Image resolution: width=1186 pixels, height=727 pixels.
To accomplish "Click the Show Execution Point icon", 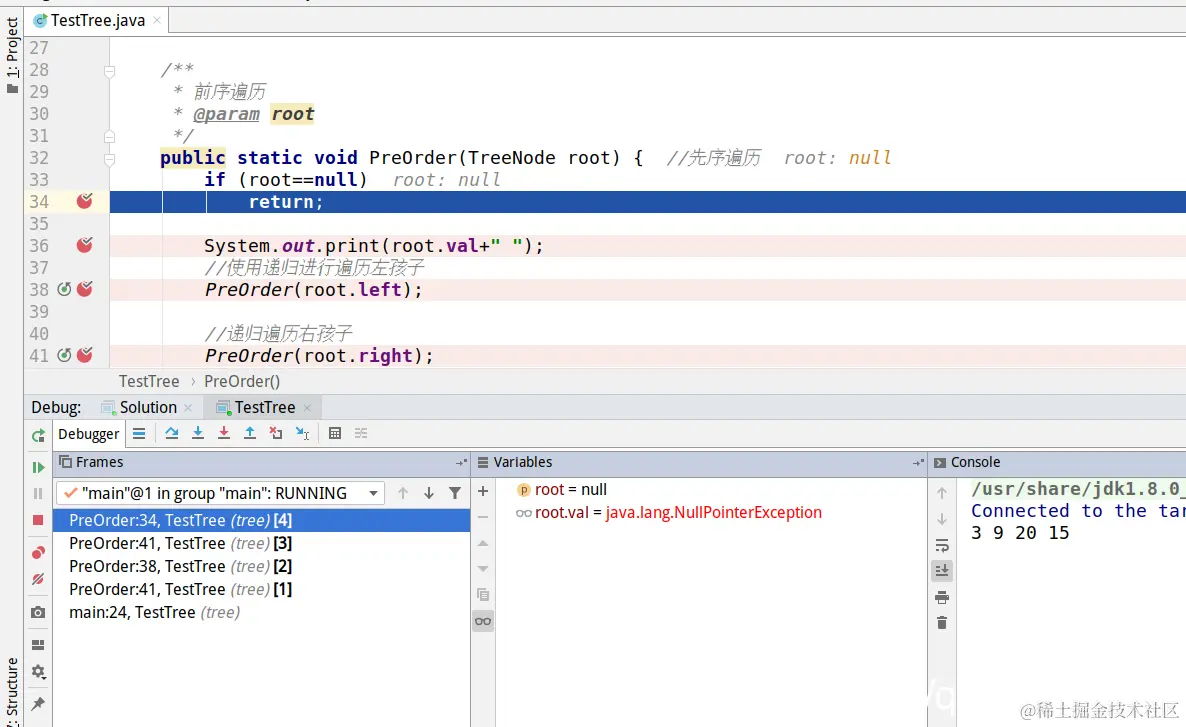I will [x=139, y=433].
